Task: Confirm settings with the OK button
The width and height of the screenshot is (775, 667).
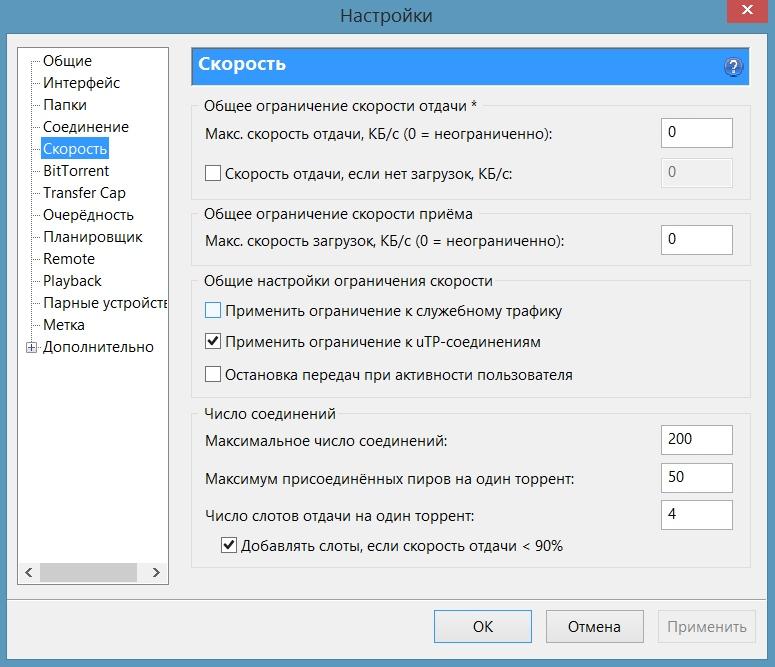Action: pos(483,626)
